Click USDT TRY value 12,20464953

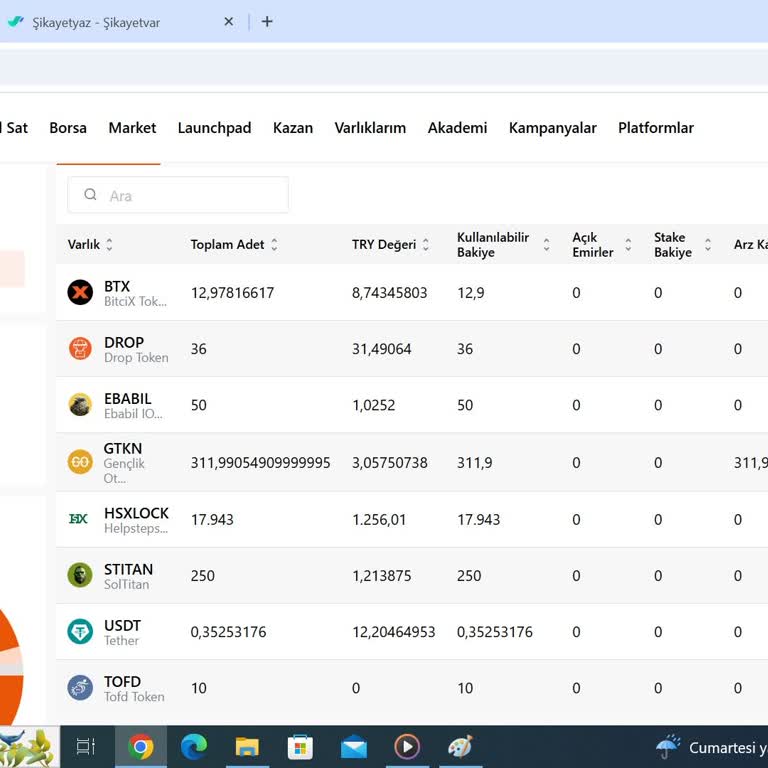(394, 632)
